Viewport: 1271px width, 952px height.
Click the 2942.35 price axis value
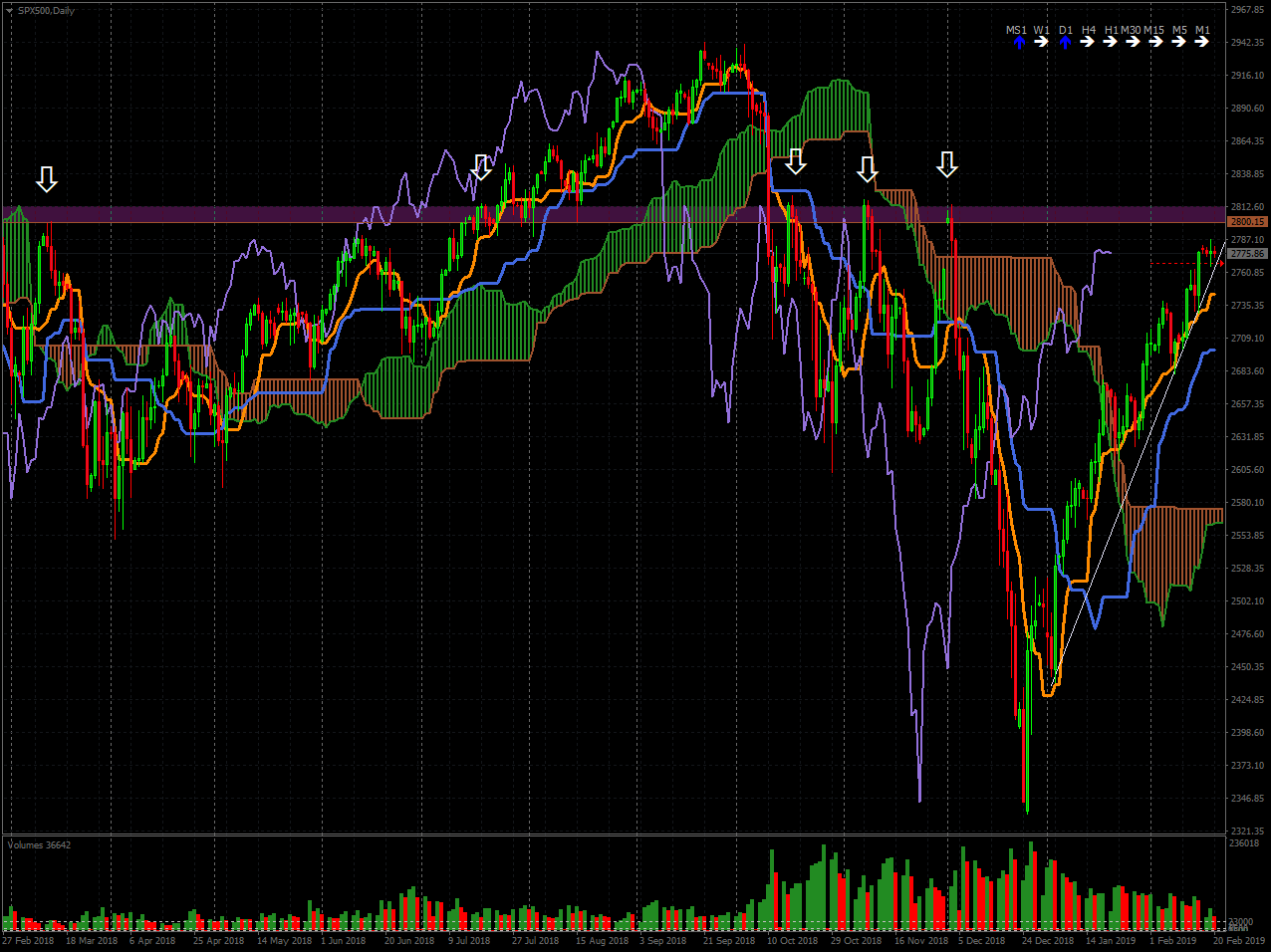1247,43
